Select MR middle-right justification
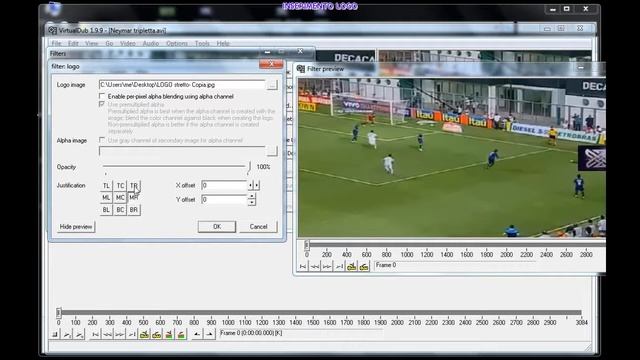This screenshot has height=360, width=640. pyautogui.click(x=134, y=198)
